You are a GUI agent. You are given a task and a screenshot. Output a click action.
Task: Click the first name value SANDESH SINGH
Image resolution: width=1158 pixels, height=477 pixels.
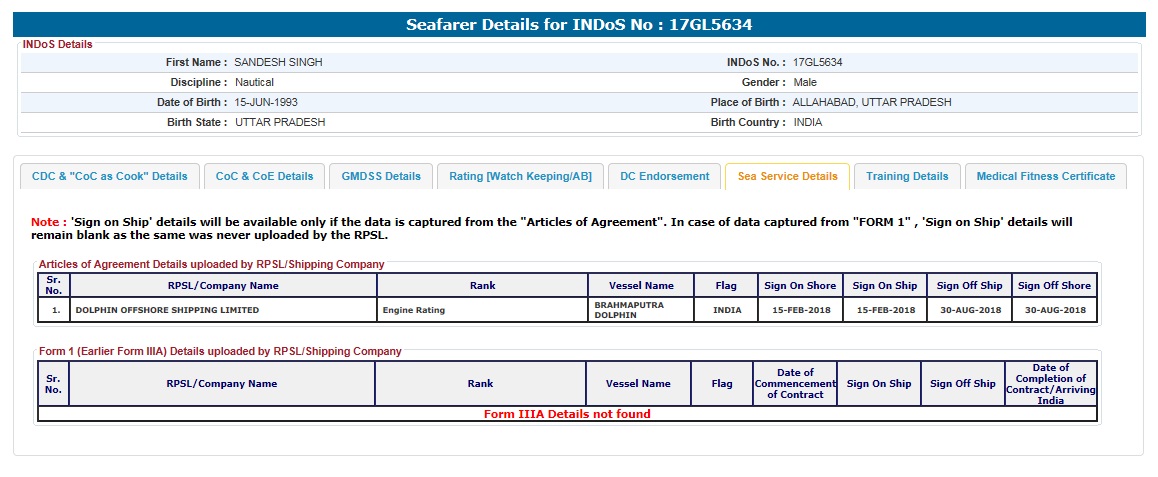pyautogui.click(x=278, y=62)
